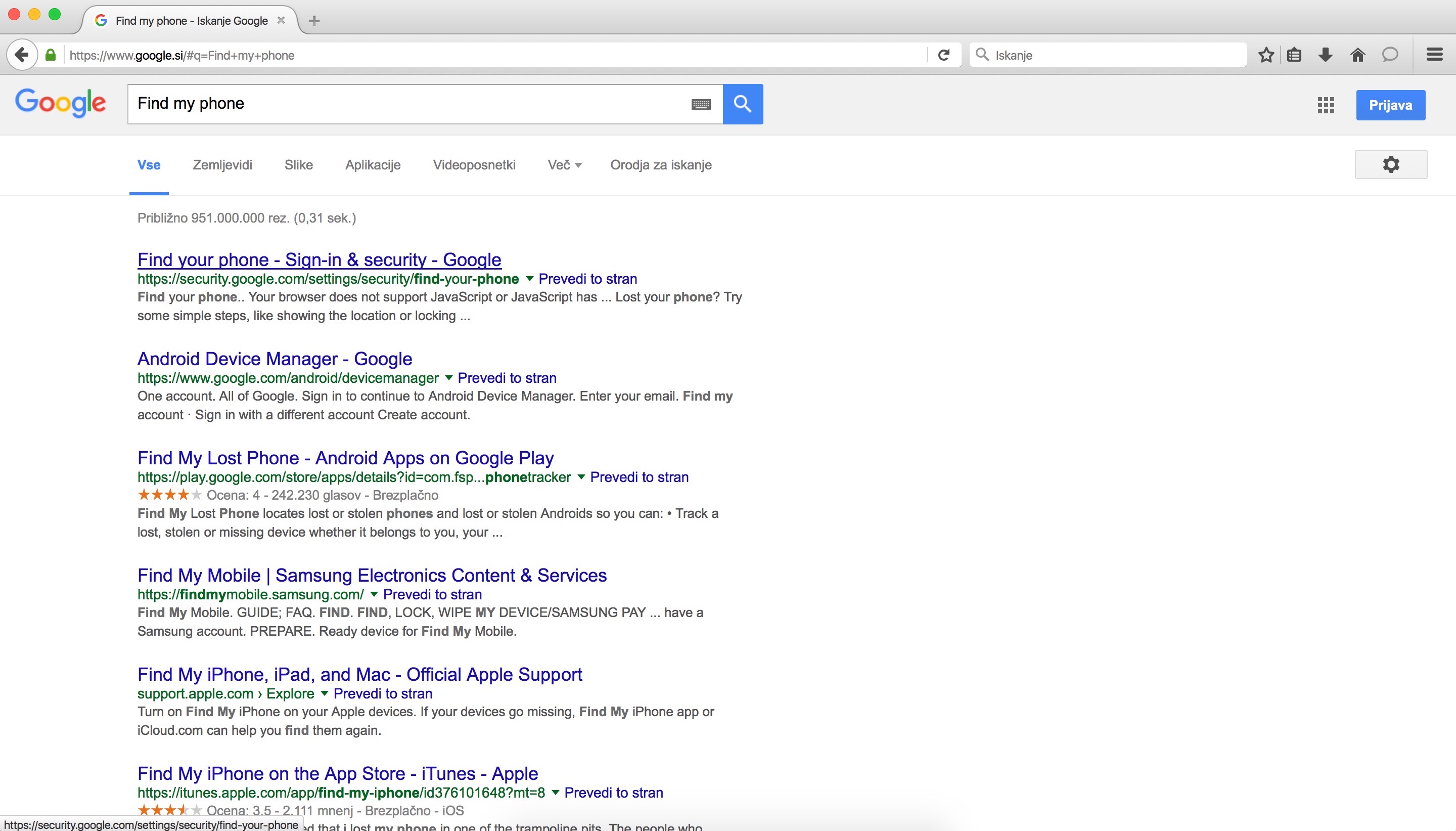Click the blue Google search magnifier button
This screenshot has width=1456, height=831.
[x=743, y=104]
